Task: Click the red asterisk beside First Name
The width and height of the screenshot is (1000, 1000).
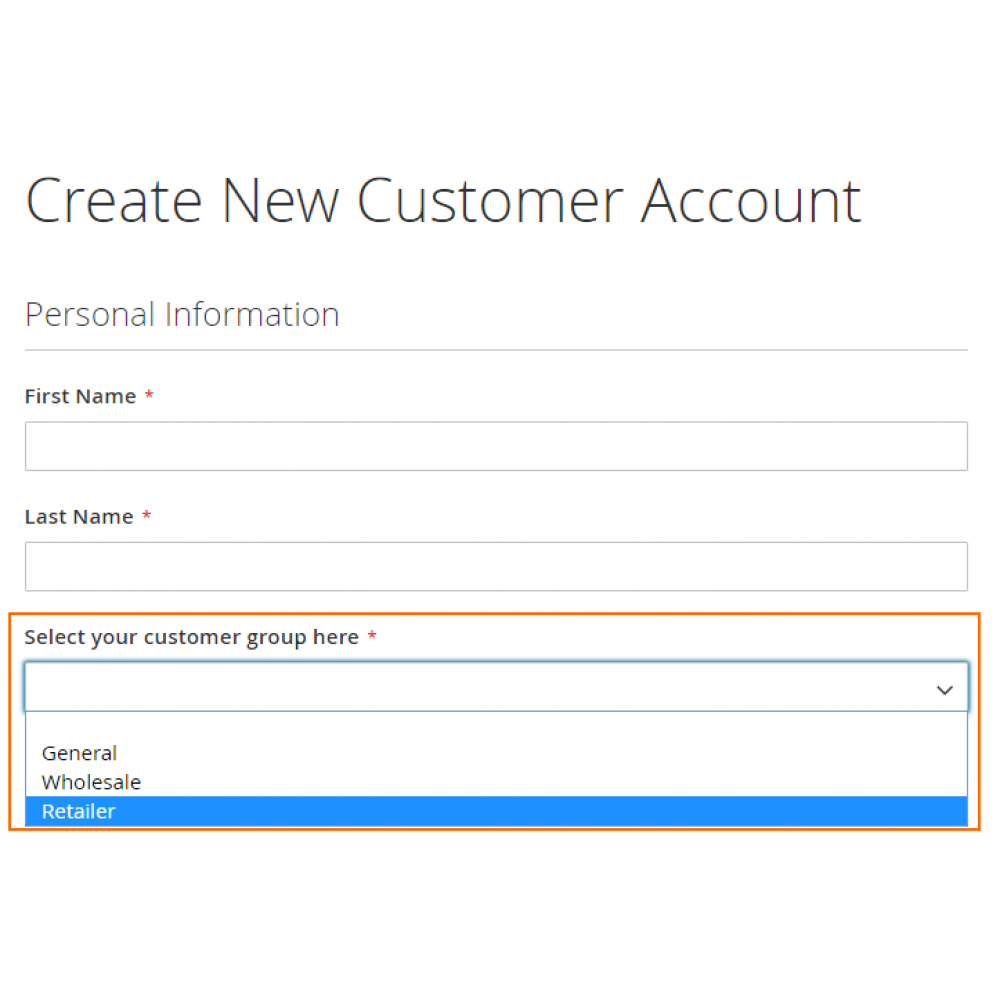Action: [x=149, y=396]
